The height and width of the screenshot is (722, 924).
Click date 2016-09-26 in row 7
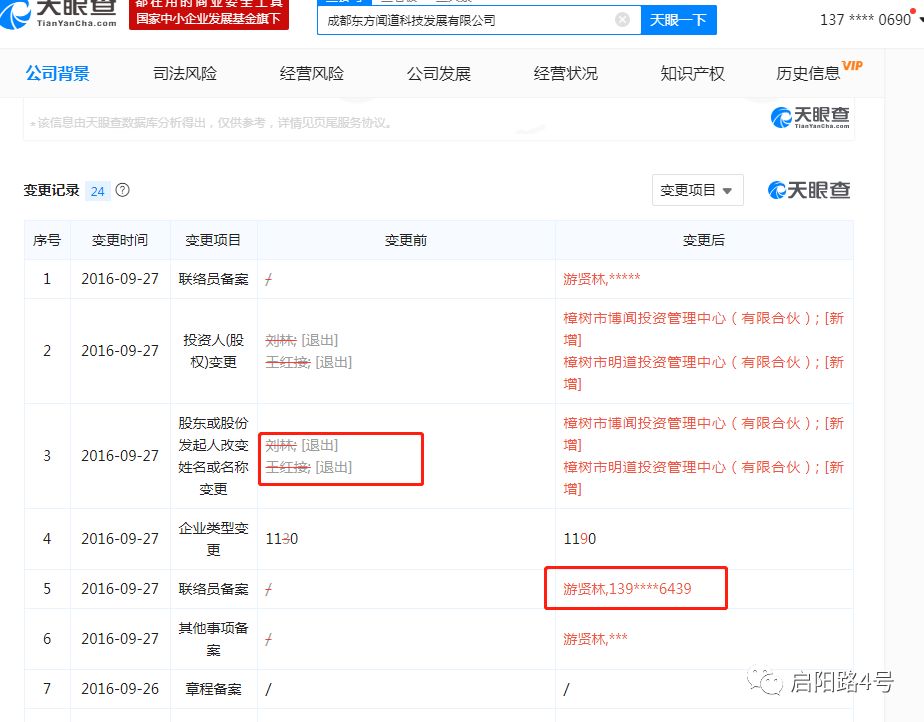120,689
